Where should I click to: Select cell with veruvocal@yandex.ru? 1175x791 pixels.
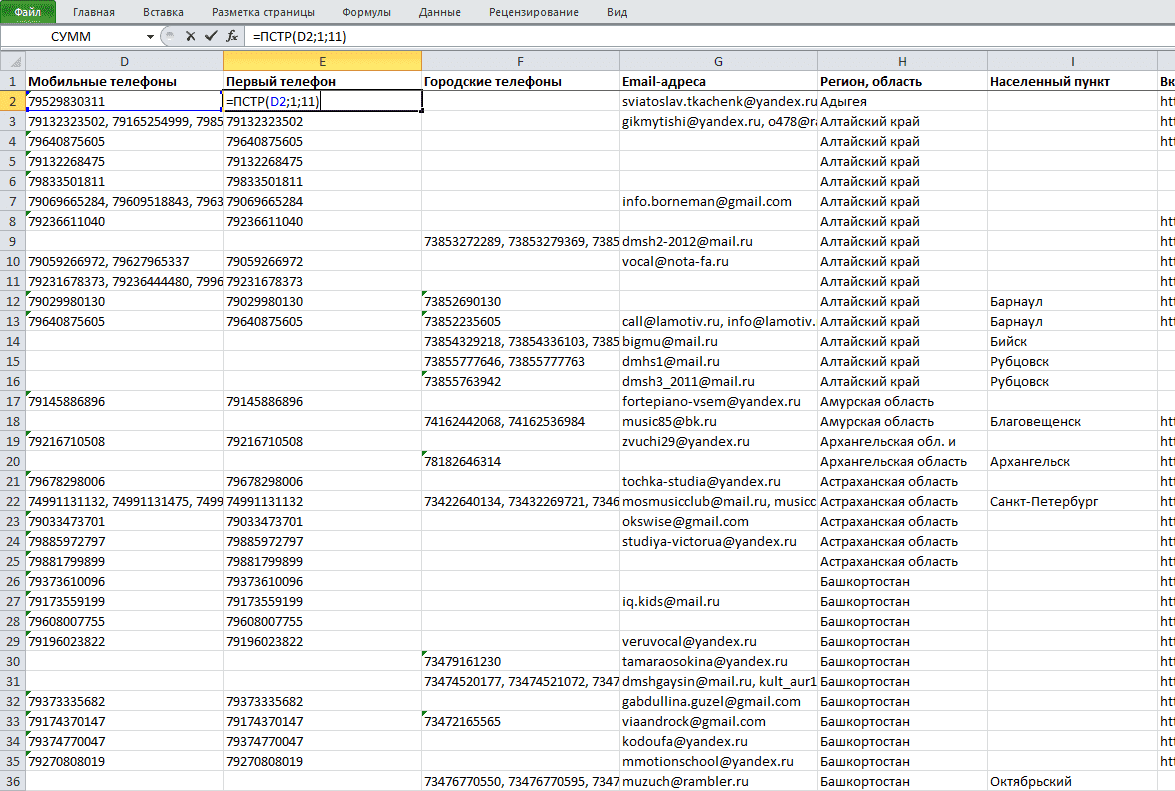[x=718, y=641]
